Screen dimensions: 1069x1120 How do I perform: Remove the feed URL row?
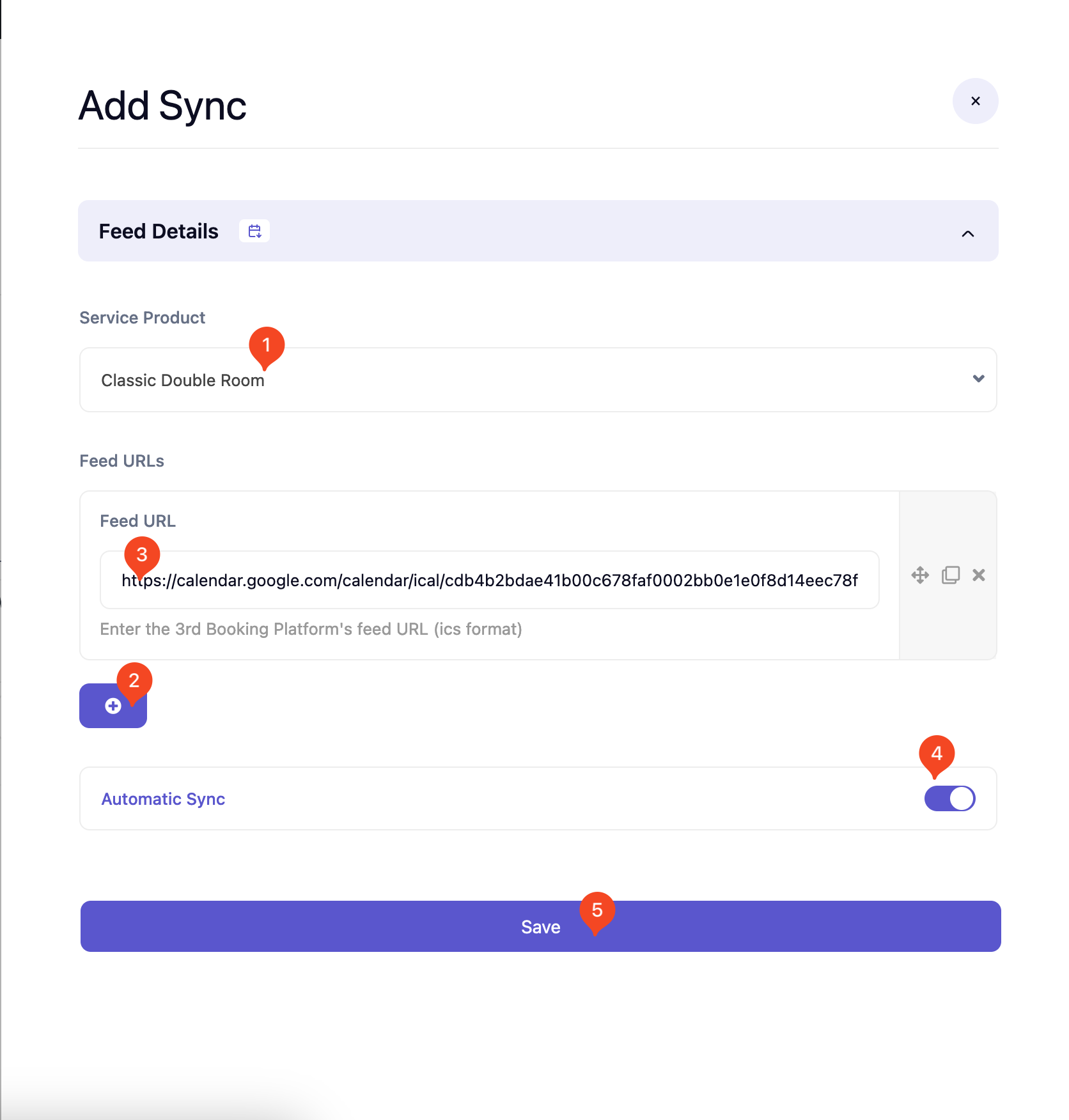click(979, 575)
